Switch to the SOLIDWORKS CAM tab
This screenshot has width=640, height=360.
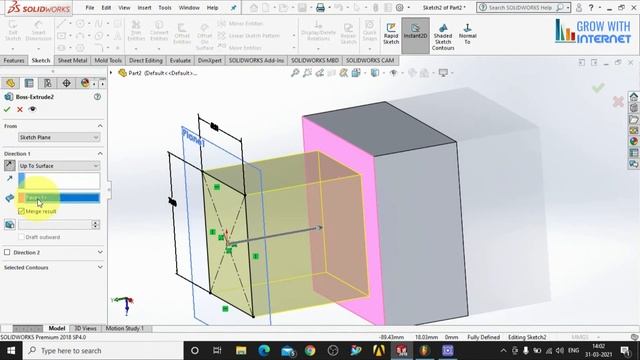370,60
